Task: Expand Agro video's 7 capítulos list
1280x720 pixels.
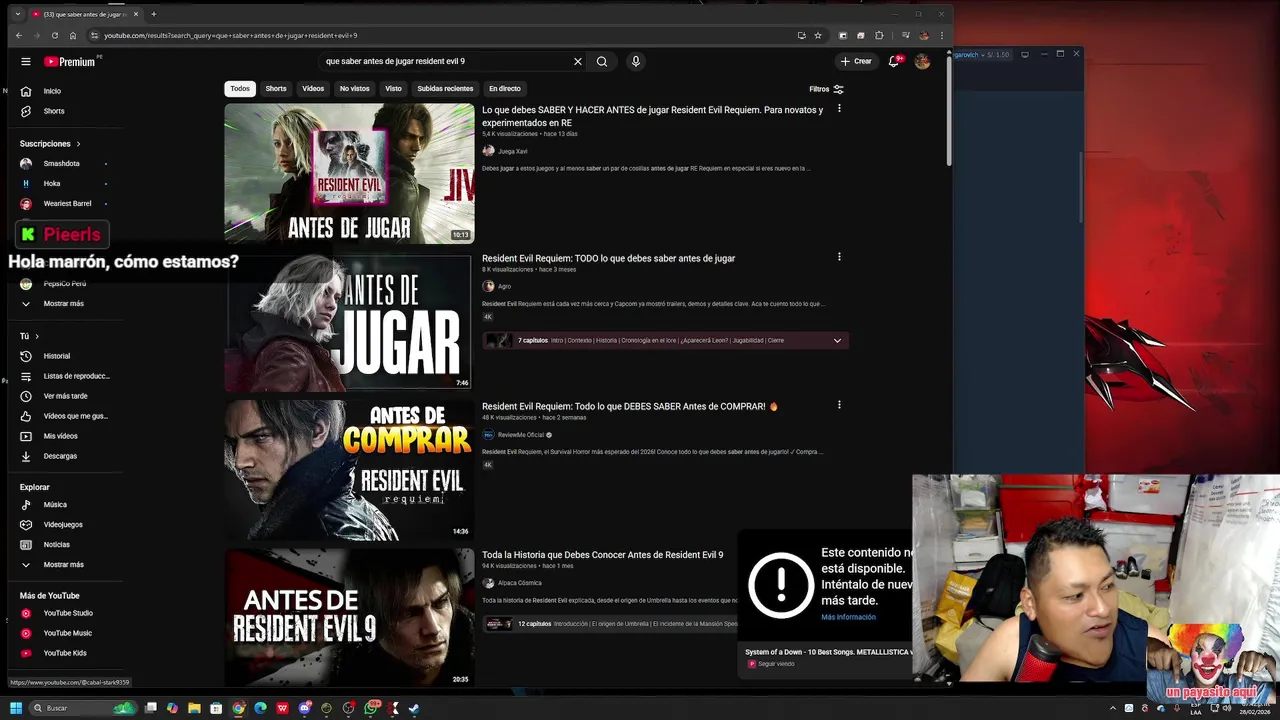Action: coord(837,340)
